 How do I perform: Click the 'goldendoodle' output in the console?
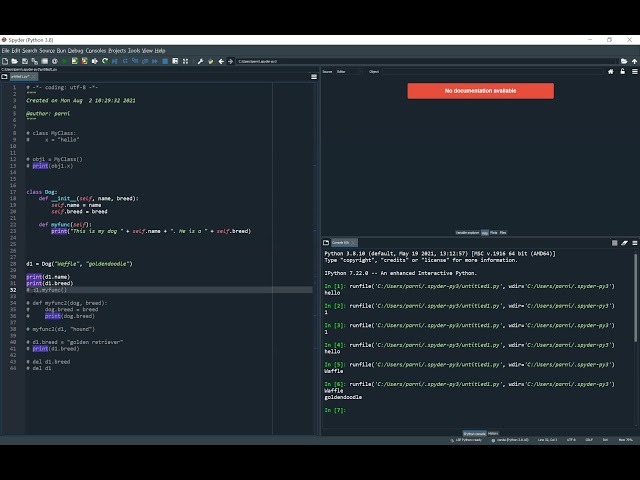tap(343, 397)
